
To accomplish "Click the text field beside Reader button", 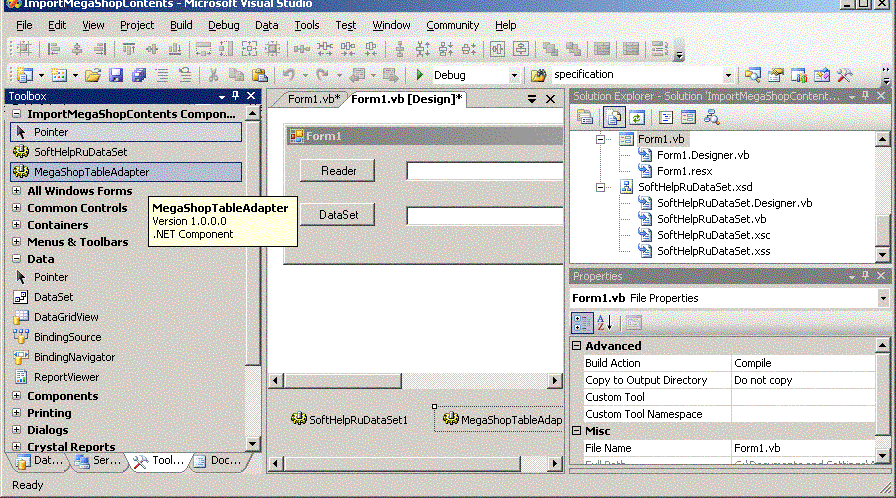I will point(485,171).
